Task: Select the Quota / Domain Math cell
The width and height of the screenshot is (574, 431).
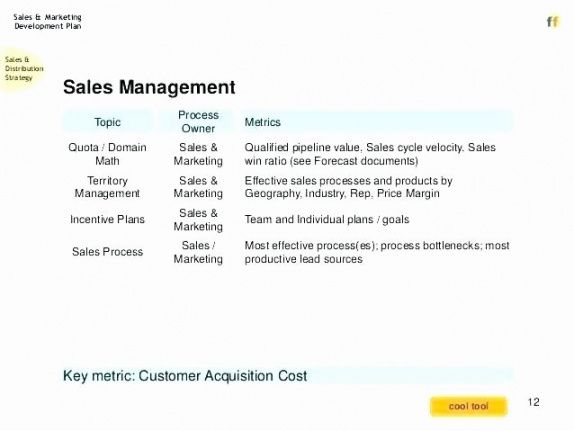Action: (x=107, y=154)
